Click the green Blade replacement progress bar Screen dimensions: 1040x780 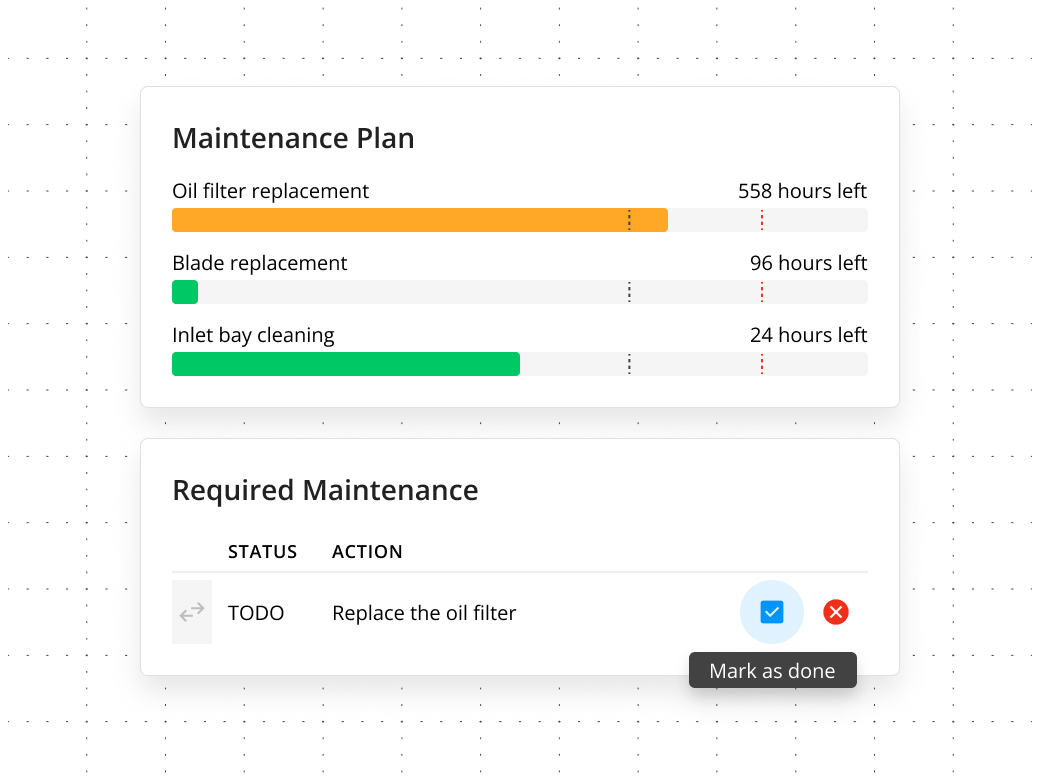point(185,292)
